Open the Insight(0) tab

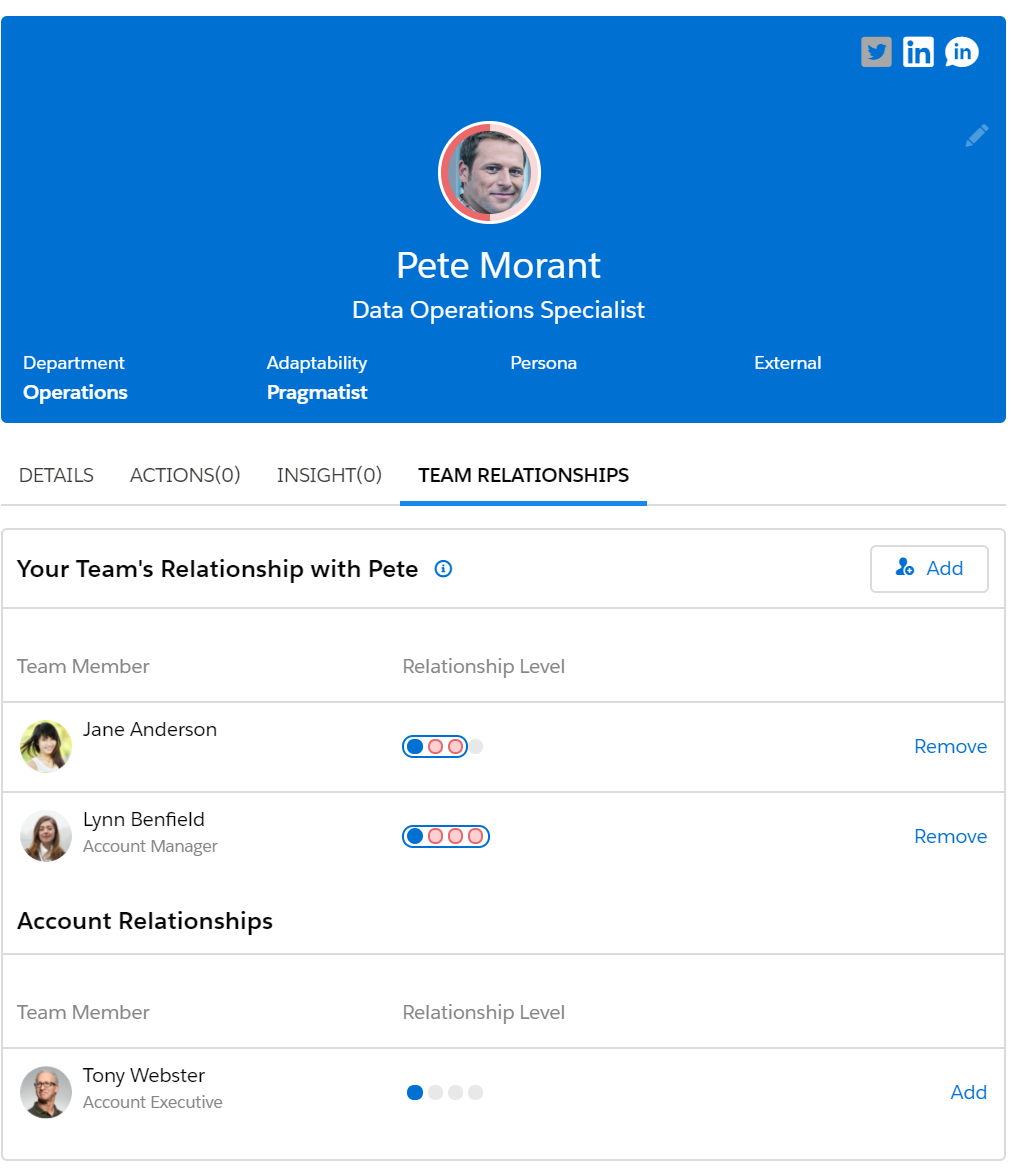pyautogui.click(x=329, y=475)
